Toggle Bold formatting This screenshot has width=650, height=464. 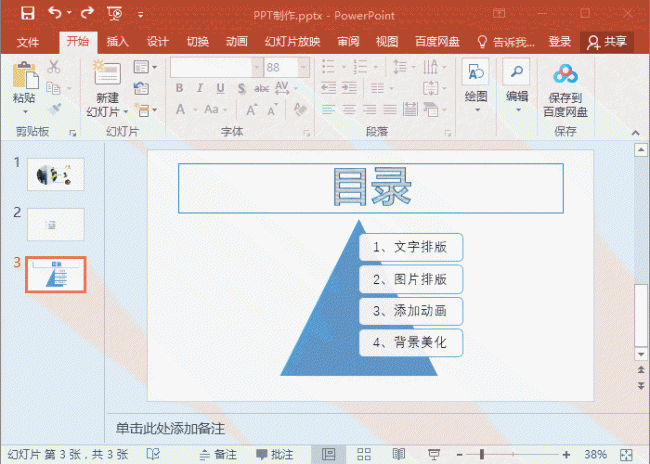point(179,88)
